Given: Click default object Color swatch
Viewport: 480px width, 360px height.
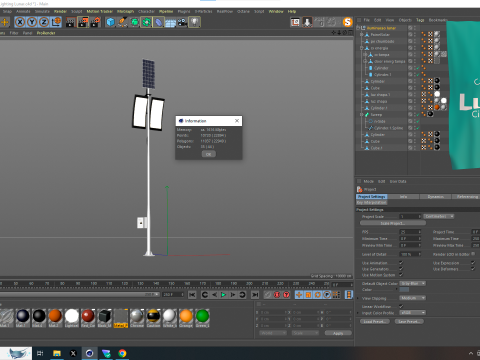Looking at the screenshot, I should 404,289.
